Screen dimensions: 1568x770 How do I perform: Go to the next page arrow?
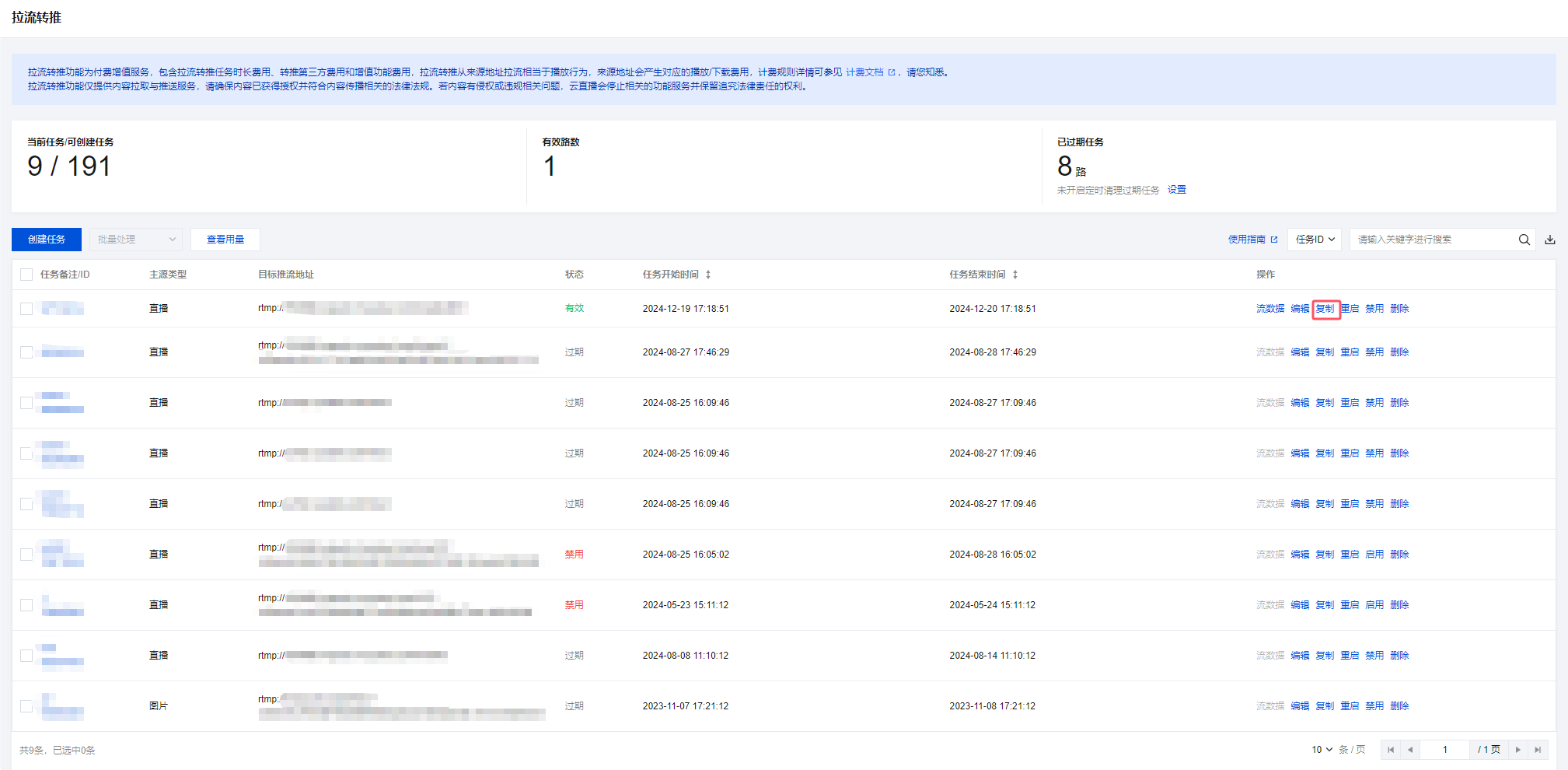click(1517, 750)
